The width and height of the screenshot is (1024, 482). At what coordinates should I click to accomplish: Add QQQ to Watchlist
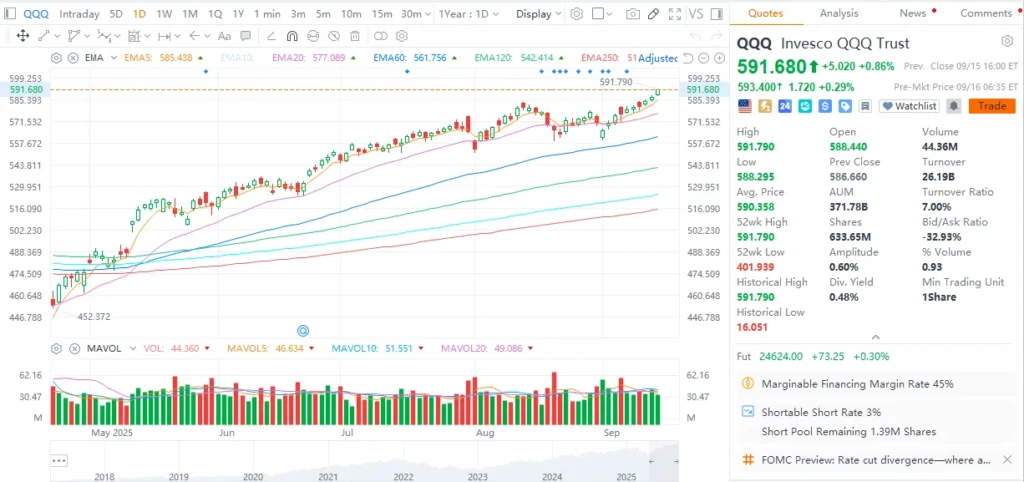click(909, 106)
